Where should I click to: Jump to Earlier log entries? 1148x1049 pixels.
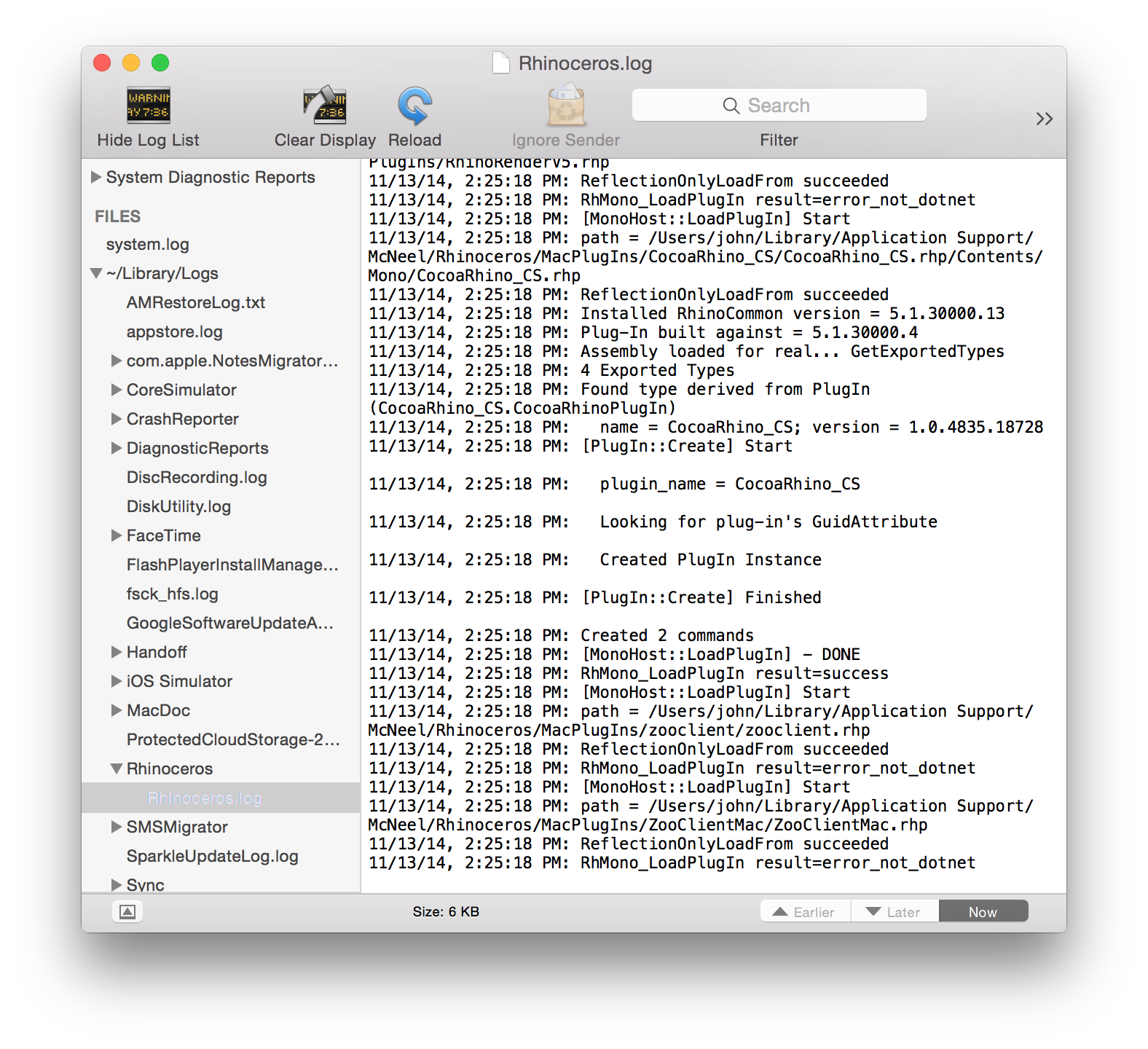click(805, 912)
